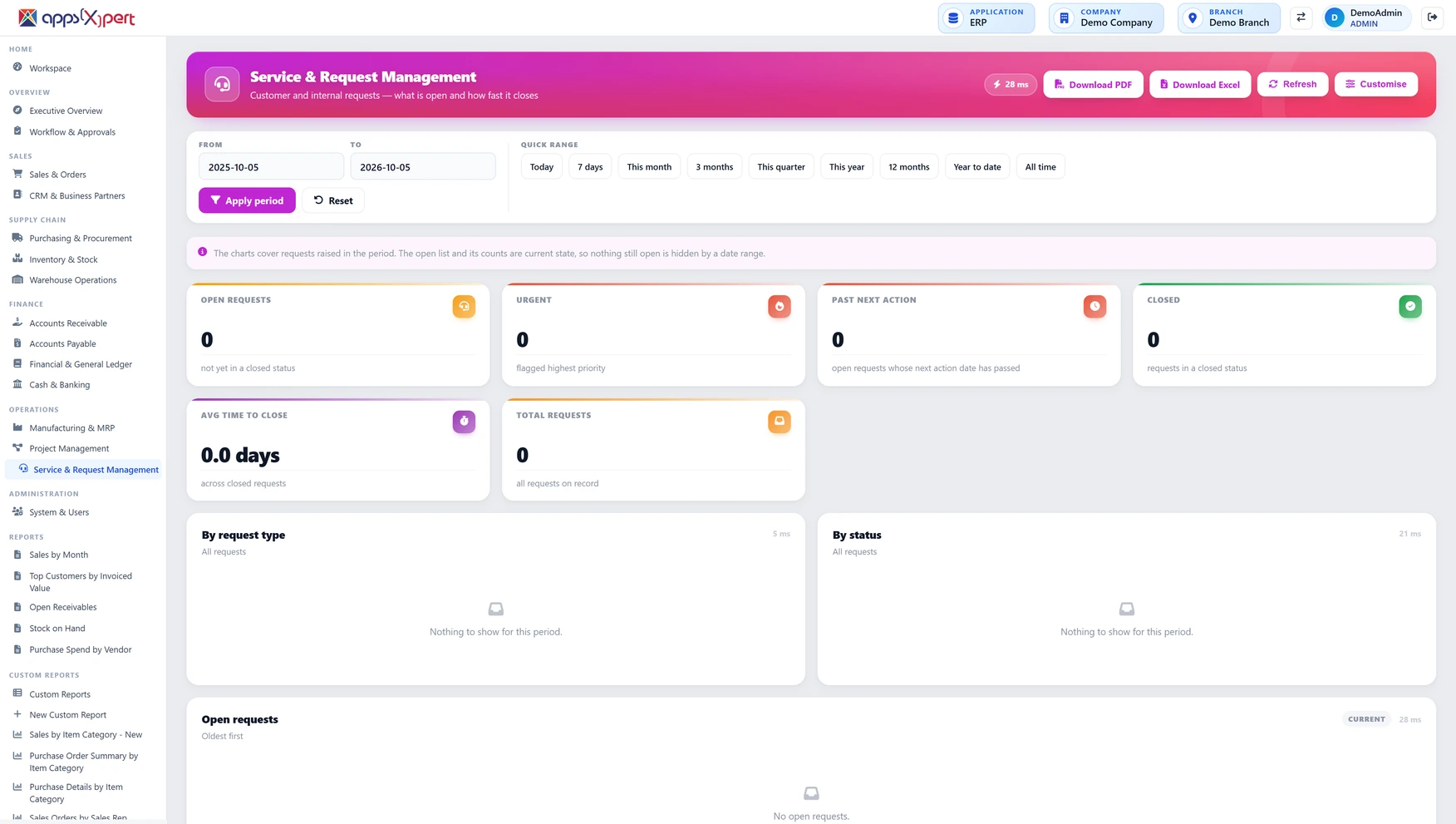Open Stock on Hand report

coord(57,629)
